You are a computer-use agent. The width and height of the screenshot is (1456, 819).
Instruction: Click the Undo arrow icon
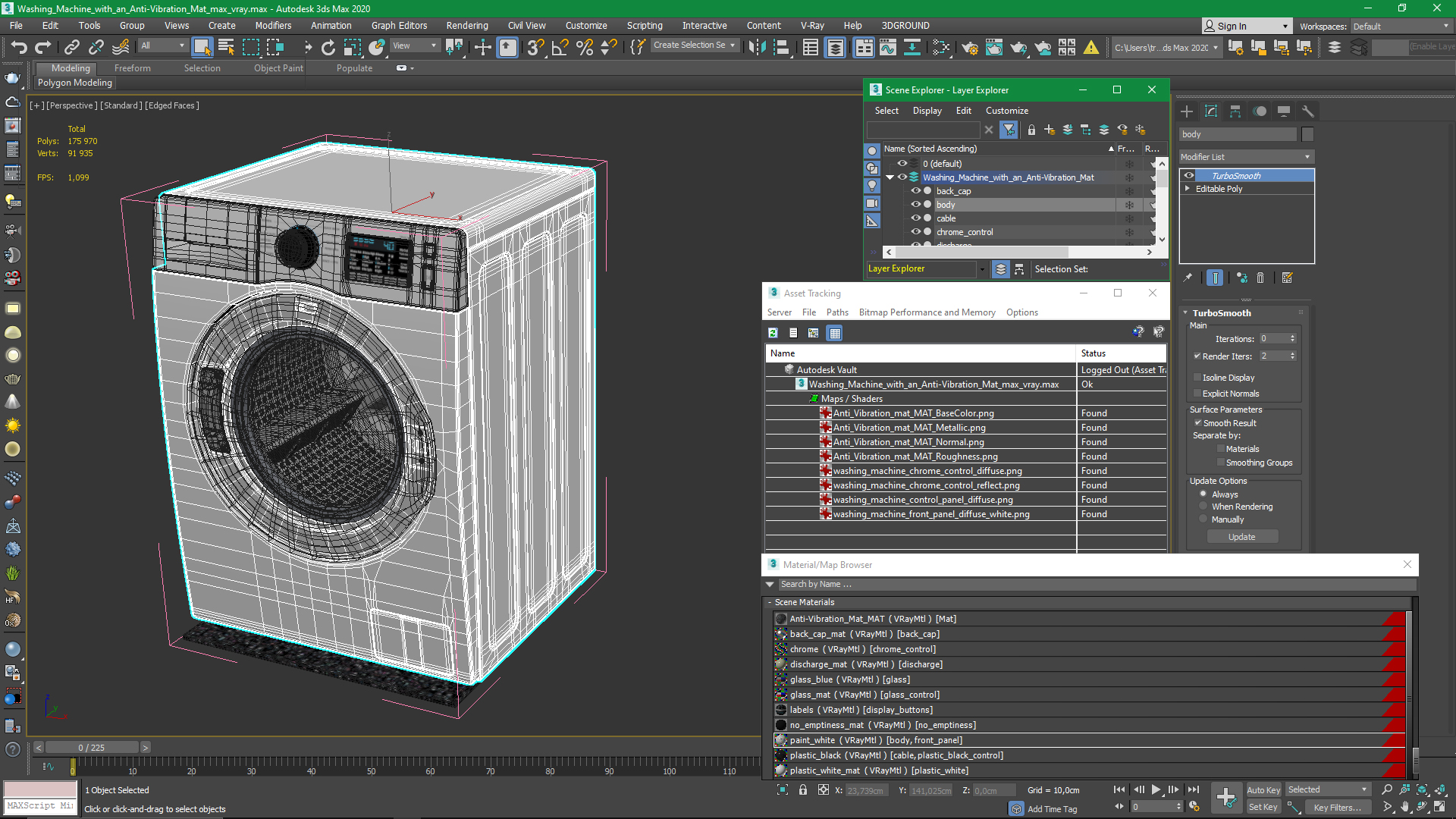point(18,47)
